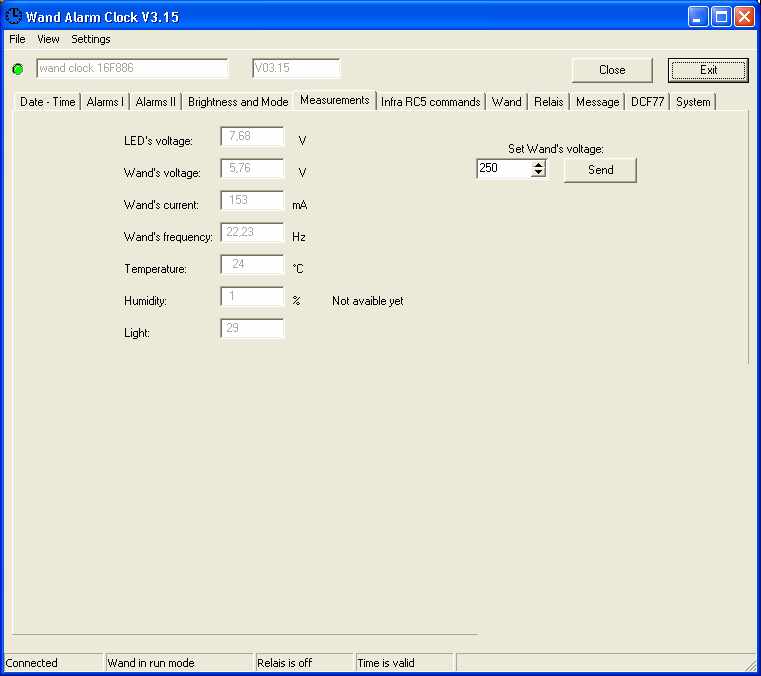Open the View menu
The image size is (761, 676).
pyautogui.click(x=48, y=39)
